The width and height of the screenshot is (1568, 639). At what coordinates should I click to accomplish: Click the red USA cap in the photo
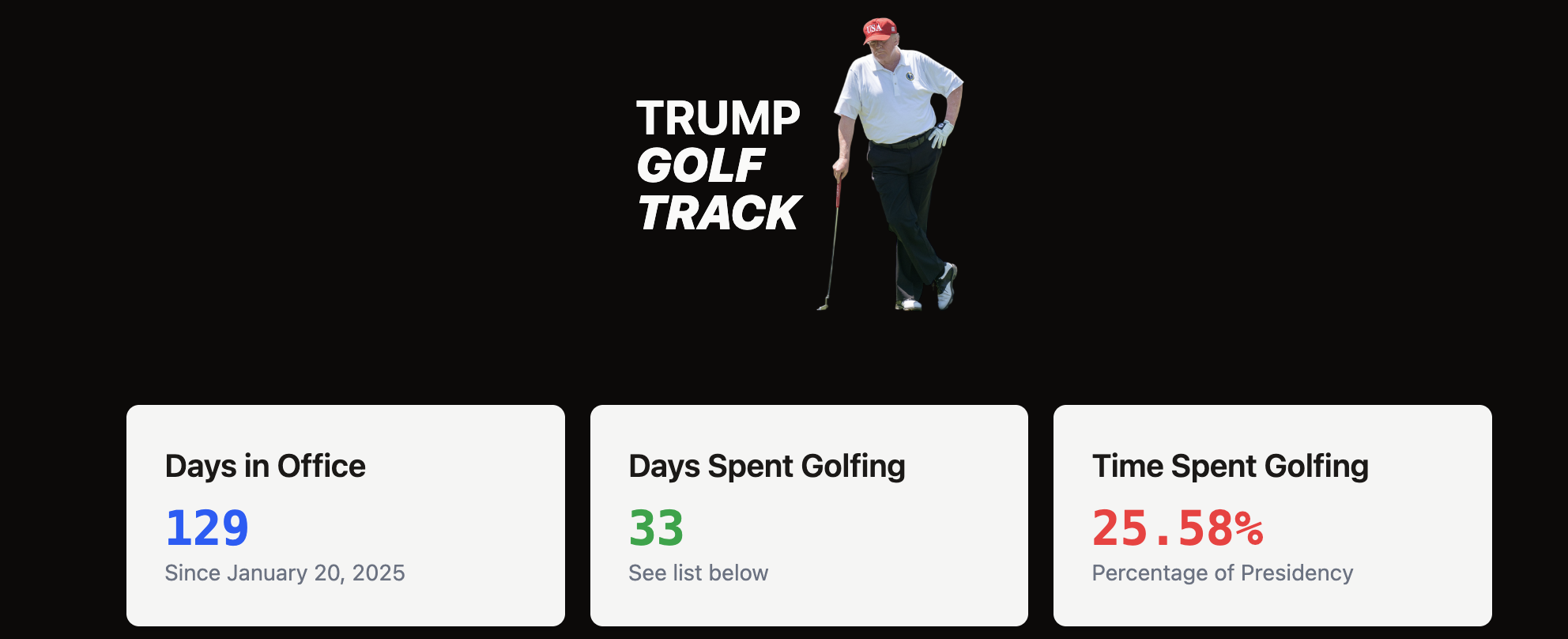879,30
